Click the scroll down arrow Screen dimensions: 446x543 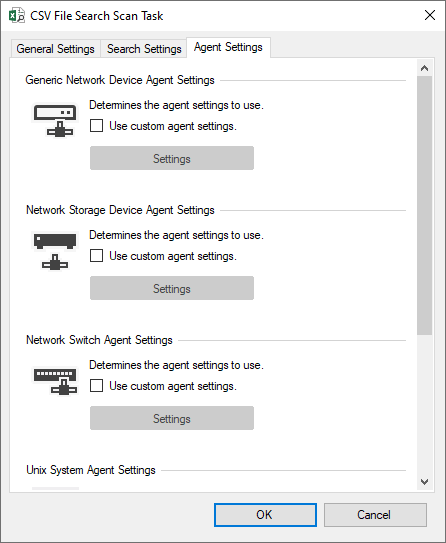pos(425,482)
